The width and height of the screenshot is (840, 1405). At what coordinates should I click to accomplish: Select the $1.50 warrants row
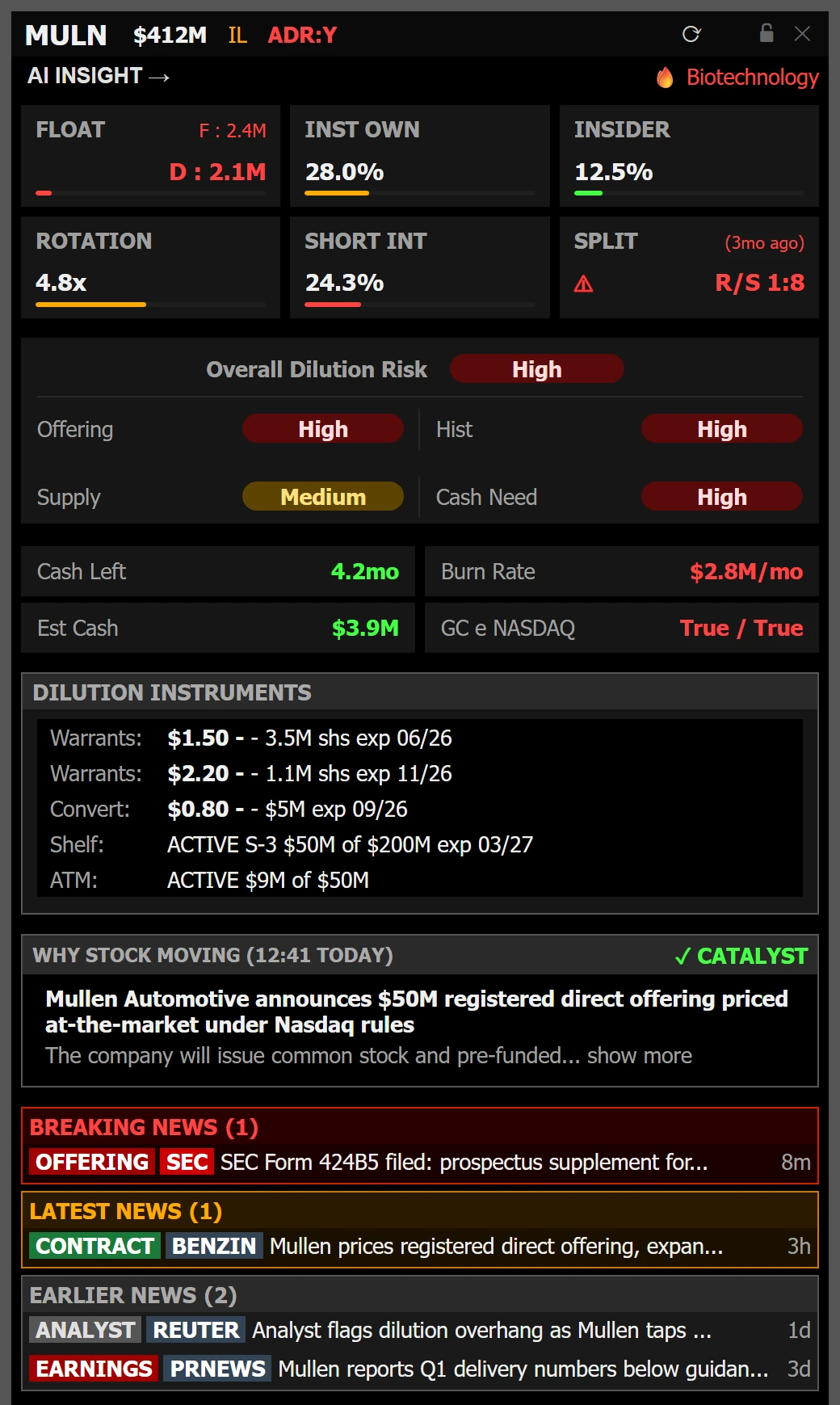(x=420, y=738)
